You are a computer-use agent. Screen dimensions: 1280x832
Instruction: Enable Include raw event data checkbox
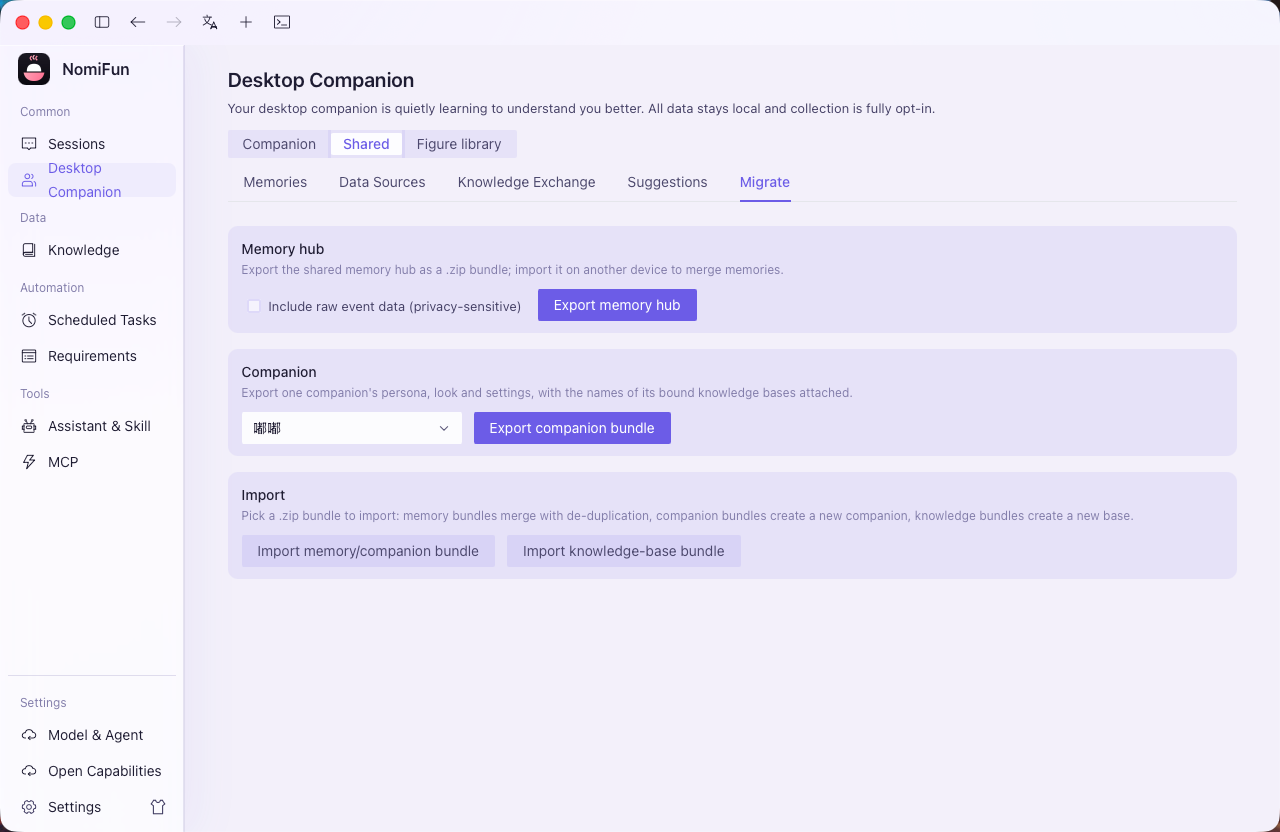[x=254, y=306]
